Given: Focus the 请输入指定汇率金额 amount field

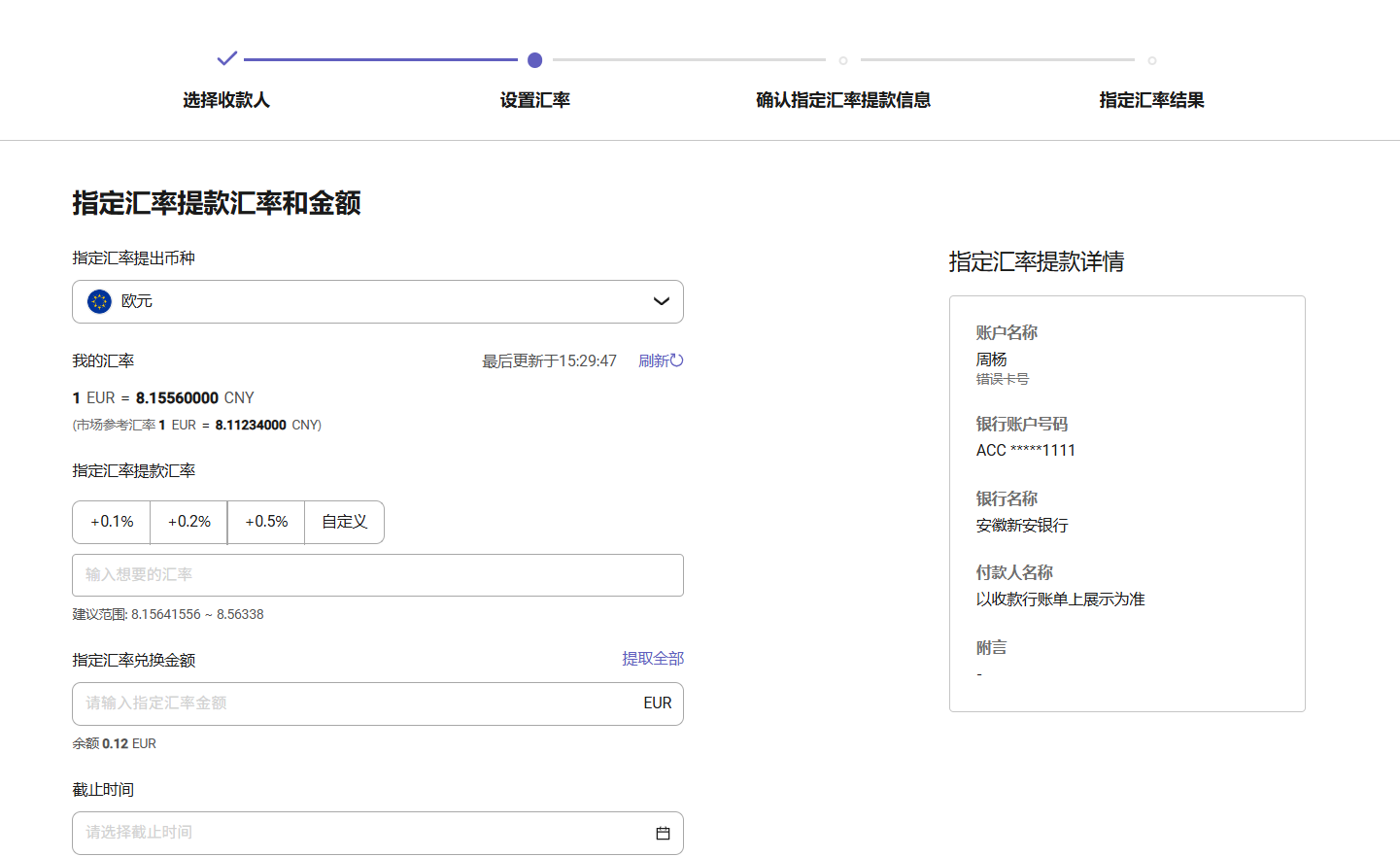Looking at the screenshot, I should tap(350, 703).
